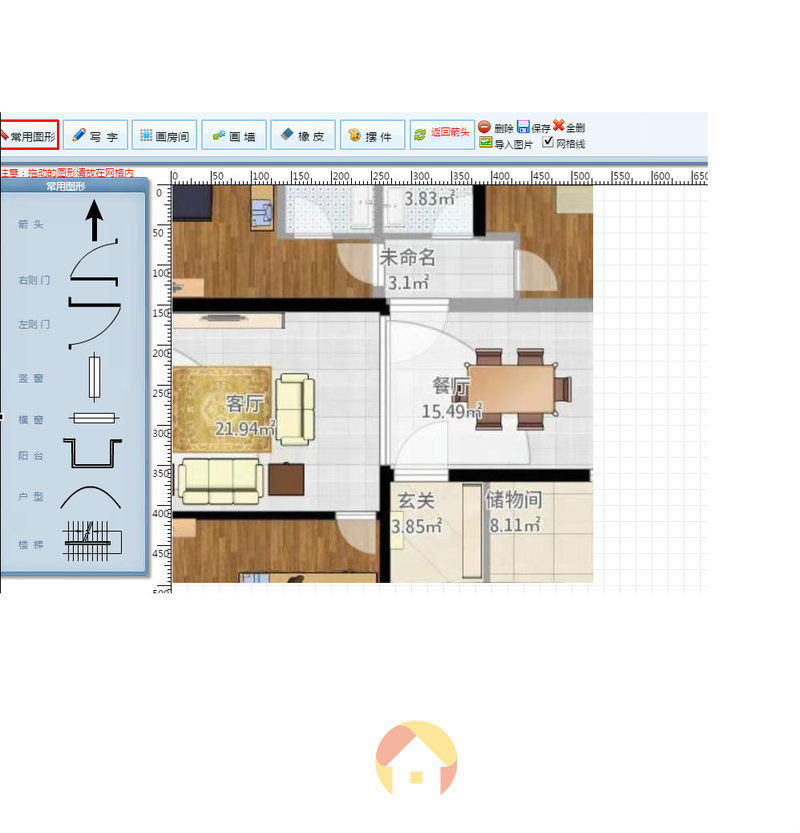
Task: Select the brown coffee table near sofa
Action: 286,479
